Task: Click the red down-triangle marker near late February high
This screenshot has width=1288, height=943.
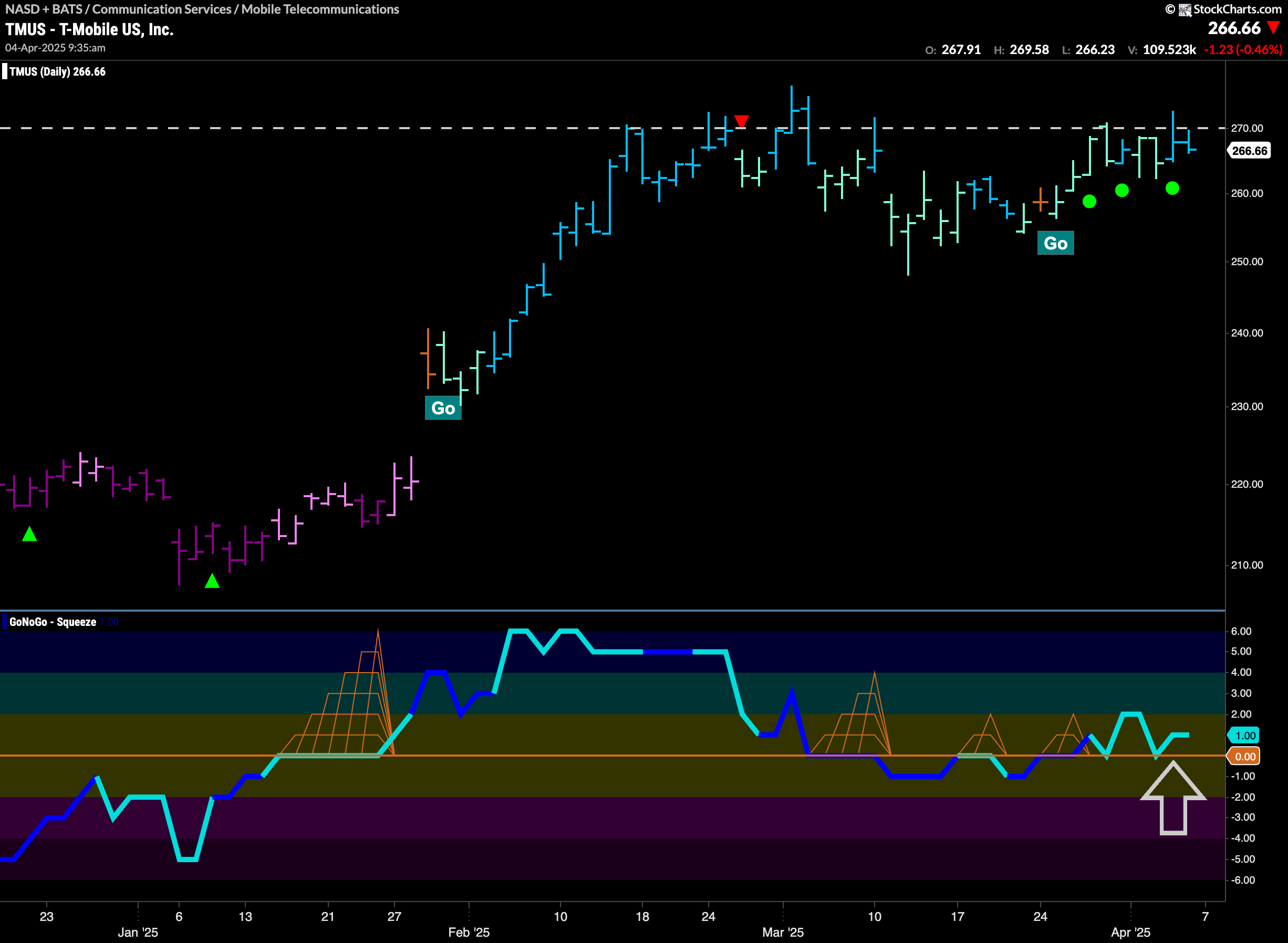Action: pos(741,122)
